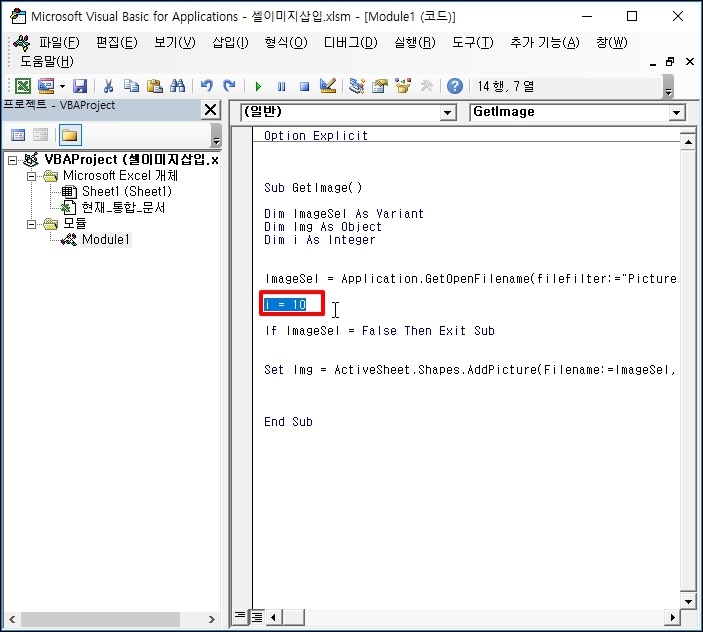This screenshot has height=632, width=703.
Task: Open the 창(W) menu
Action: 612,43
